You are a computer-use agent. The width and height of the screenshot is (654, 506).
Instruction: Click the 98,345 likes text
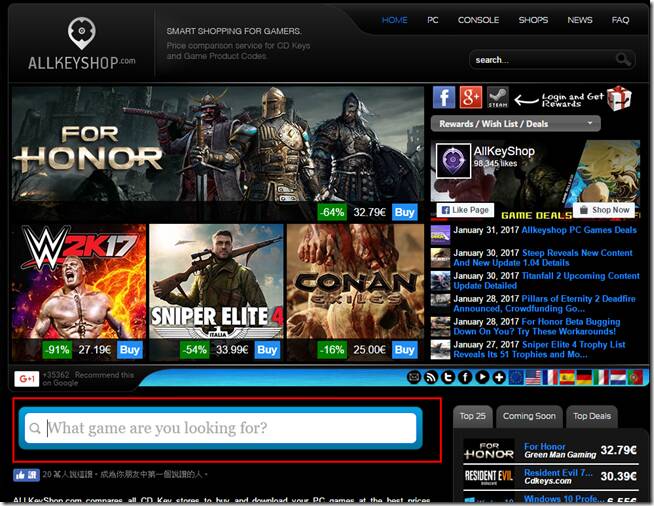tap(495, 164)
